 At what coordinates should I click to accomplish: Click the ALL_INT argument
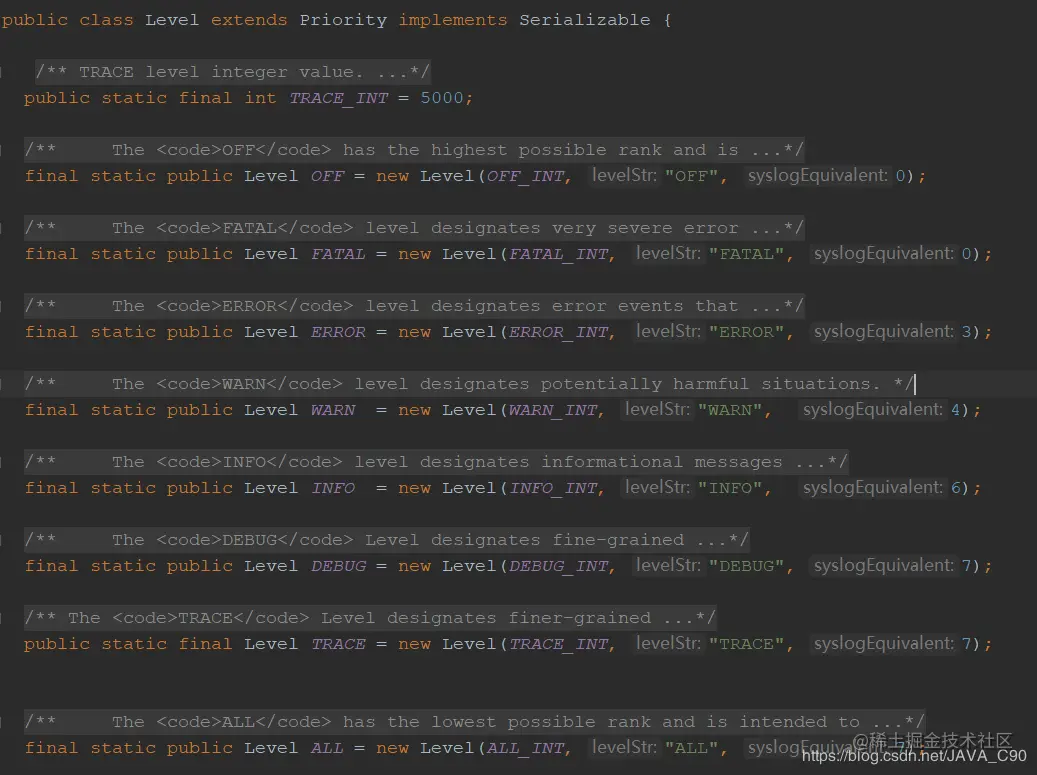click(x=526, y=748)
